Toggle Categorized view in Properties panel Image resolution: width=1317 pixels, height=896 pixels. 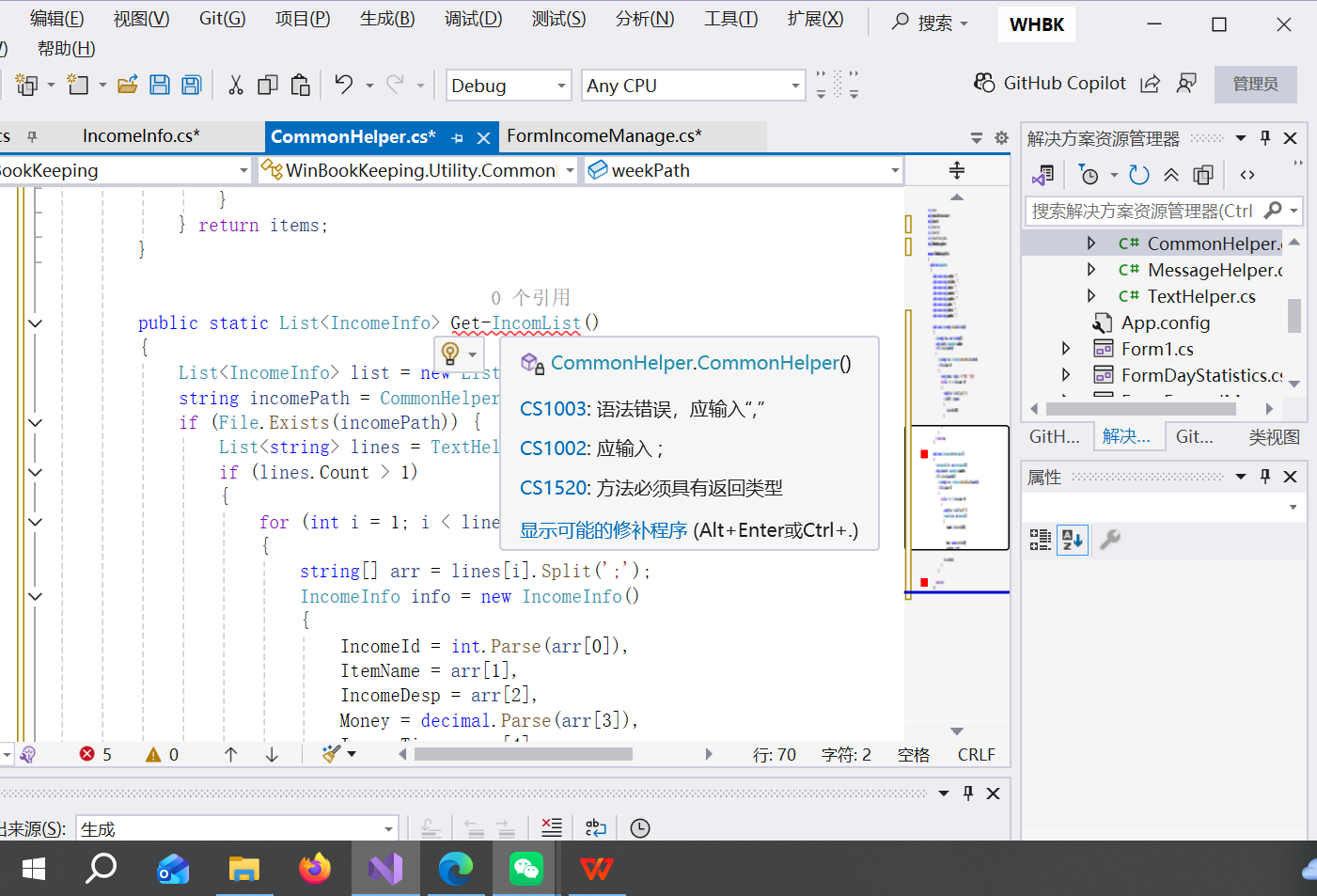click(x=1041, y=540)
